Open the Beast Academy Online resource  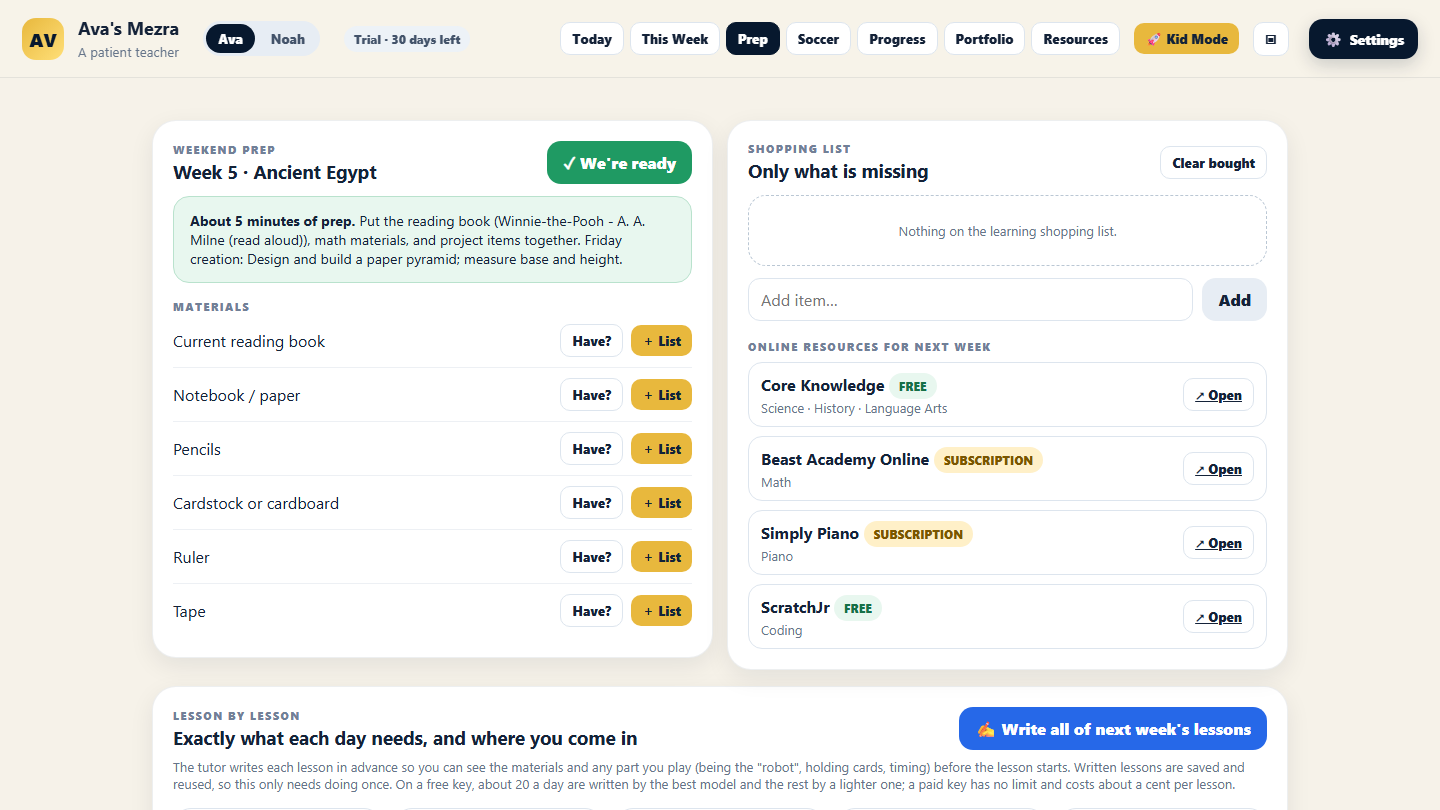tap(1218, 469)
